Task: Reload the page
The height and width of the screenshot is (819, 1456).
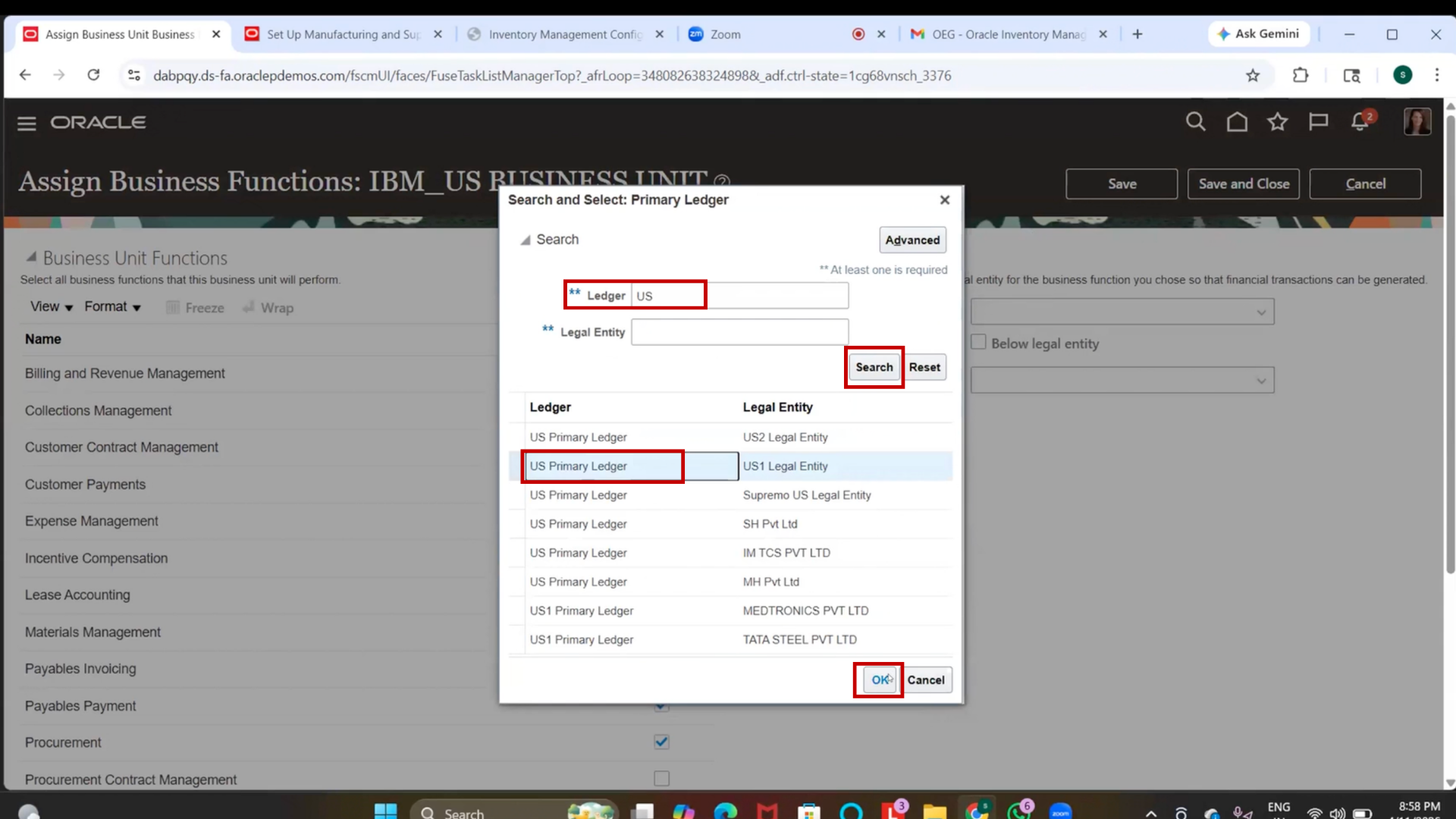Action: click(93, 75)
